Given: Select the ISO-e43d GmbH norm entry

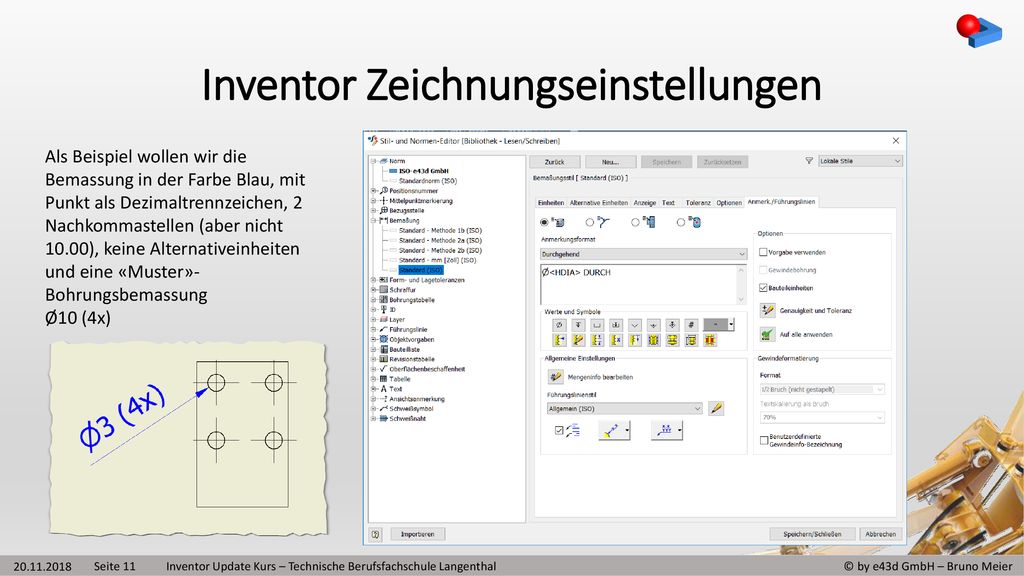Looking at the screenshot, I should [424, 171].
